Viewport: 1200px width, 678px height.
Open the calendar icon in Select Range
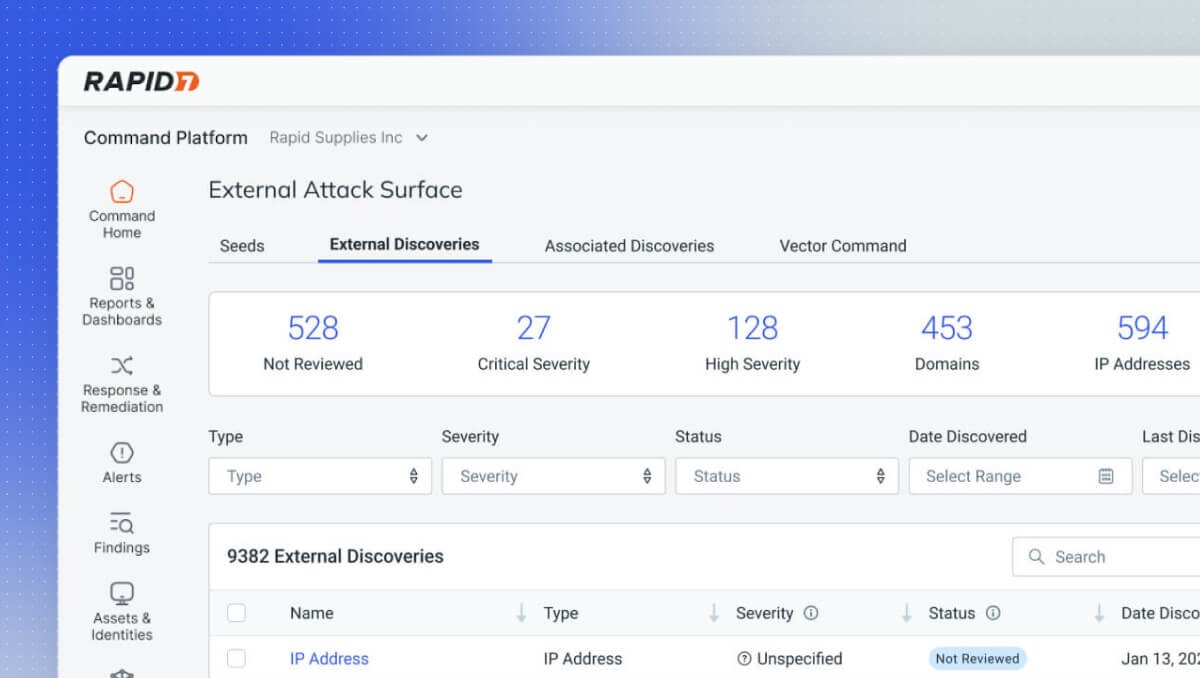click(1106, 476)
